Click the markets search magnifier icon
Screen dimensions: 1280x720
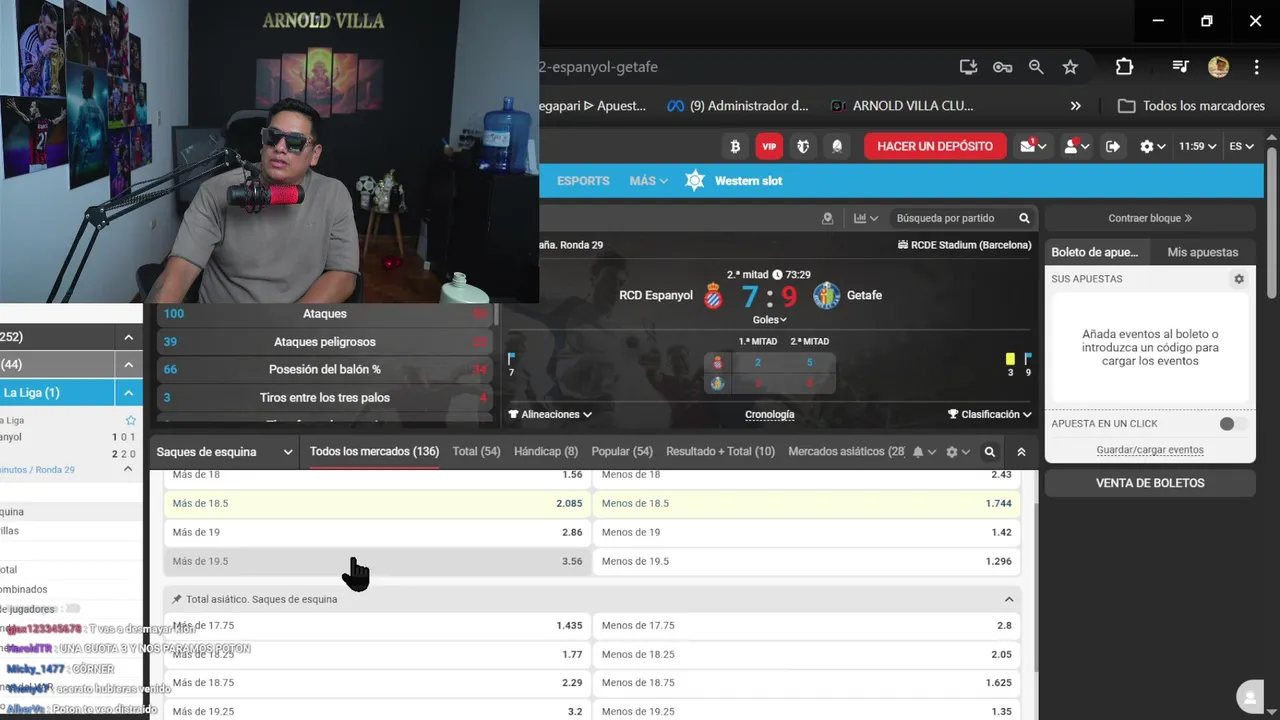click(989, 452)
